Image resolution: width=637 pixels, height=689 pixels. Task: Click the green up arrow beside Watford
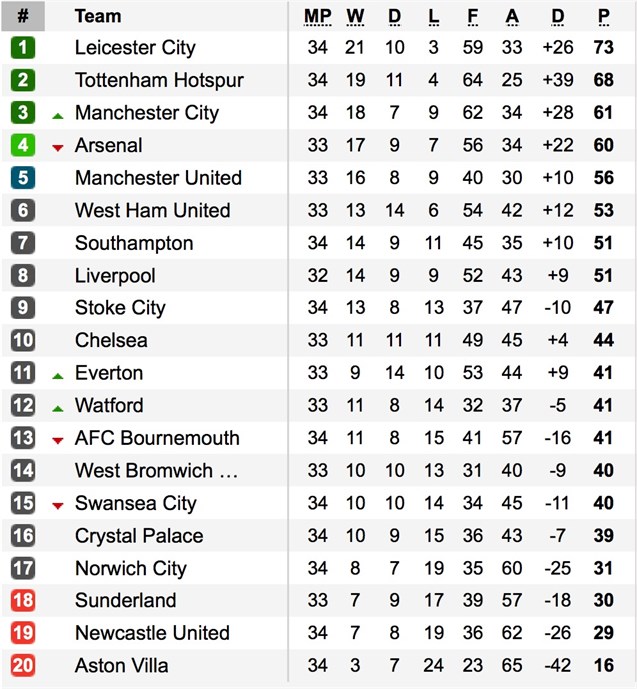58,409
